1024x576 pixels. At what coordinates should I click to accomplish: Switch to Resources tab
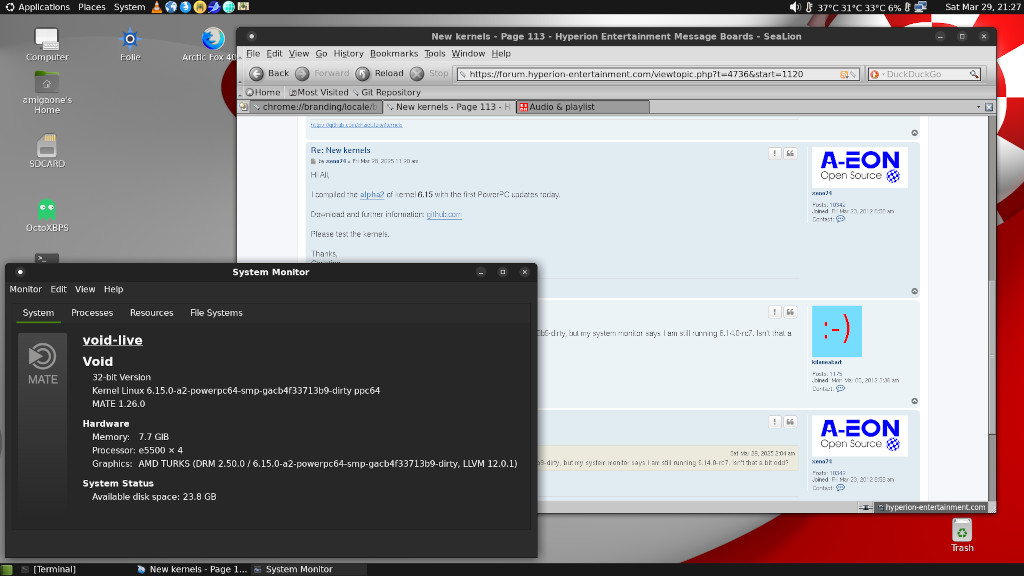pos(152,313)
